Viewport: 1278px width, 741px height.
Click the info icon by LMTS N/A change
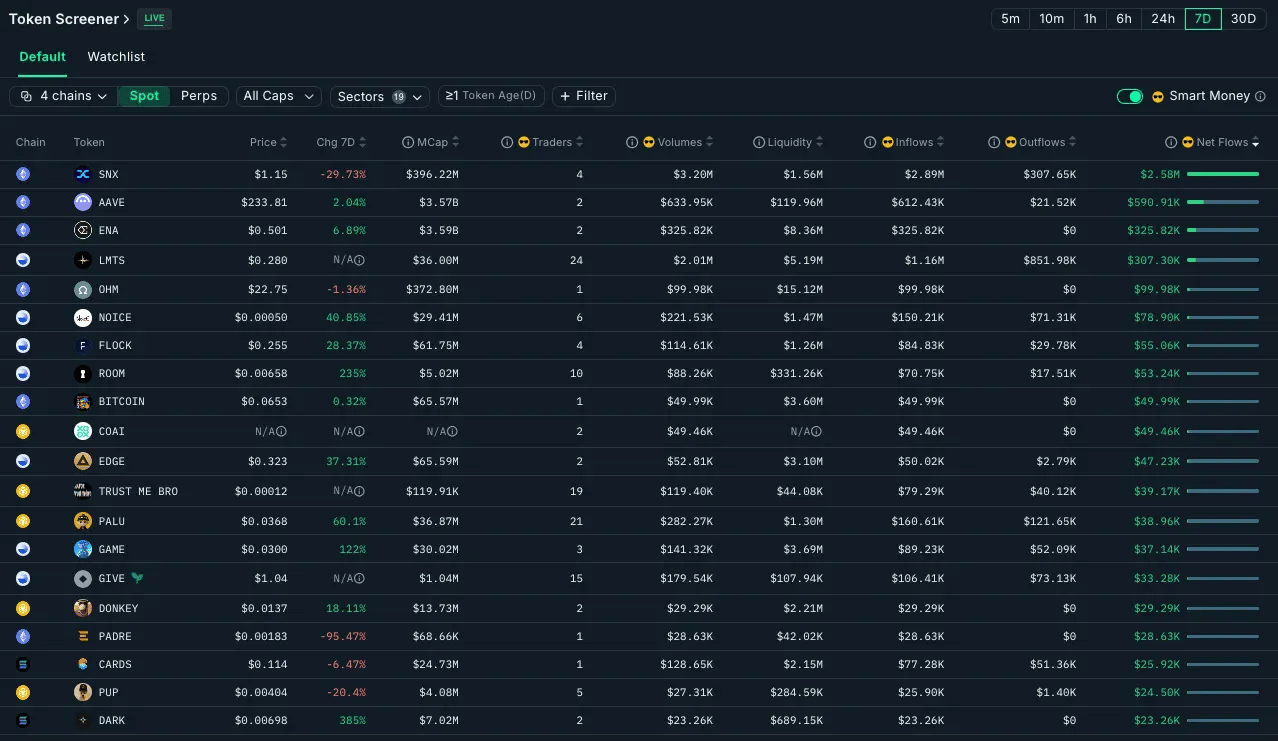pyautogui.click(x=360, y=260)
